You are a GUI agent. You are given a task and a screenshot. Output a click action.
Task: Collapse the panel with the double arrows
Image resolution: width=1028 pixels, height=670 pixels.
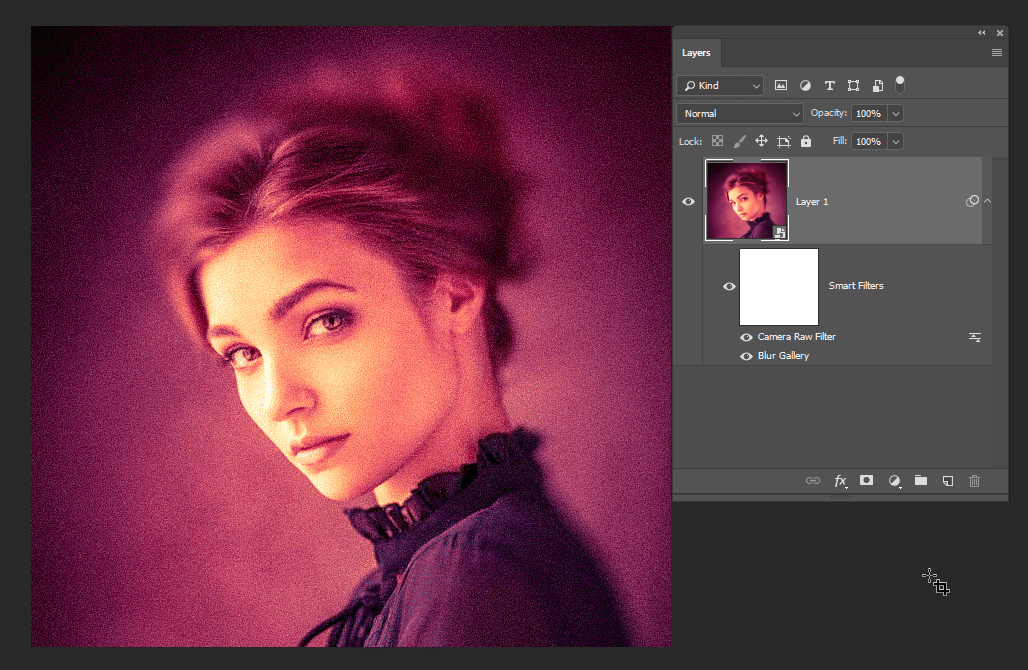[x=981, y=32]
